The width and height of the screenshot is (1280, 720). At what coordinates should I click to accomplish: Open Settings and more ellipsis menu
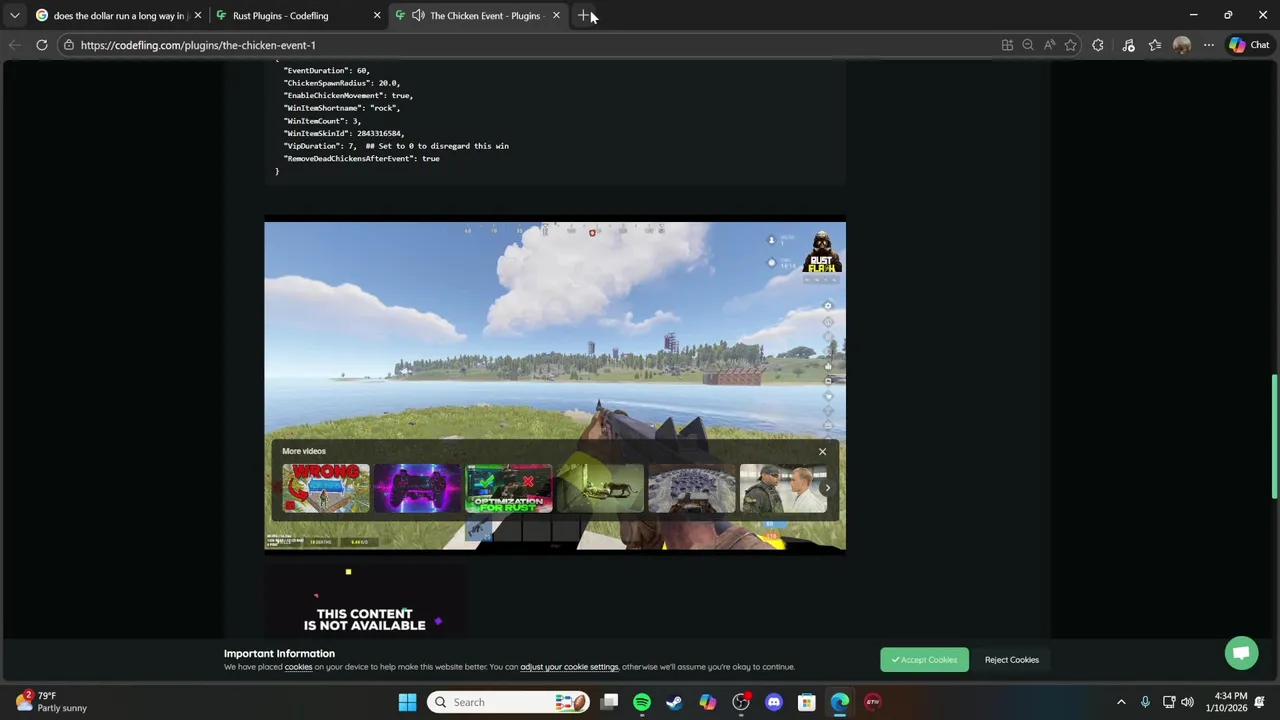(1209, 45)
